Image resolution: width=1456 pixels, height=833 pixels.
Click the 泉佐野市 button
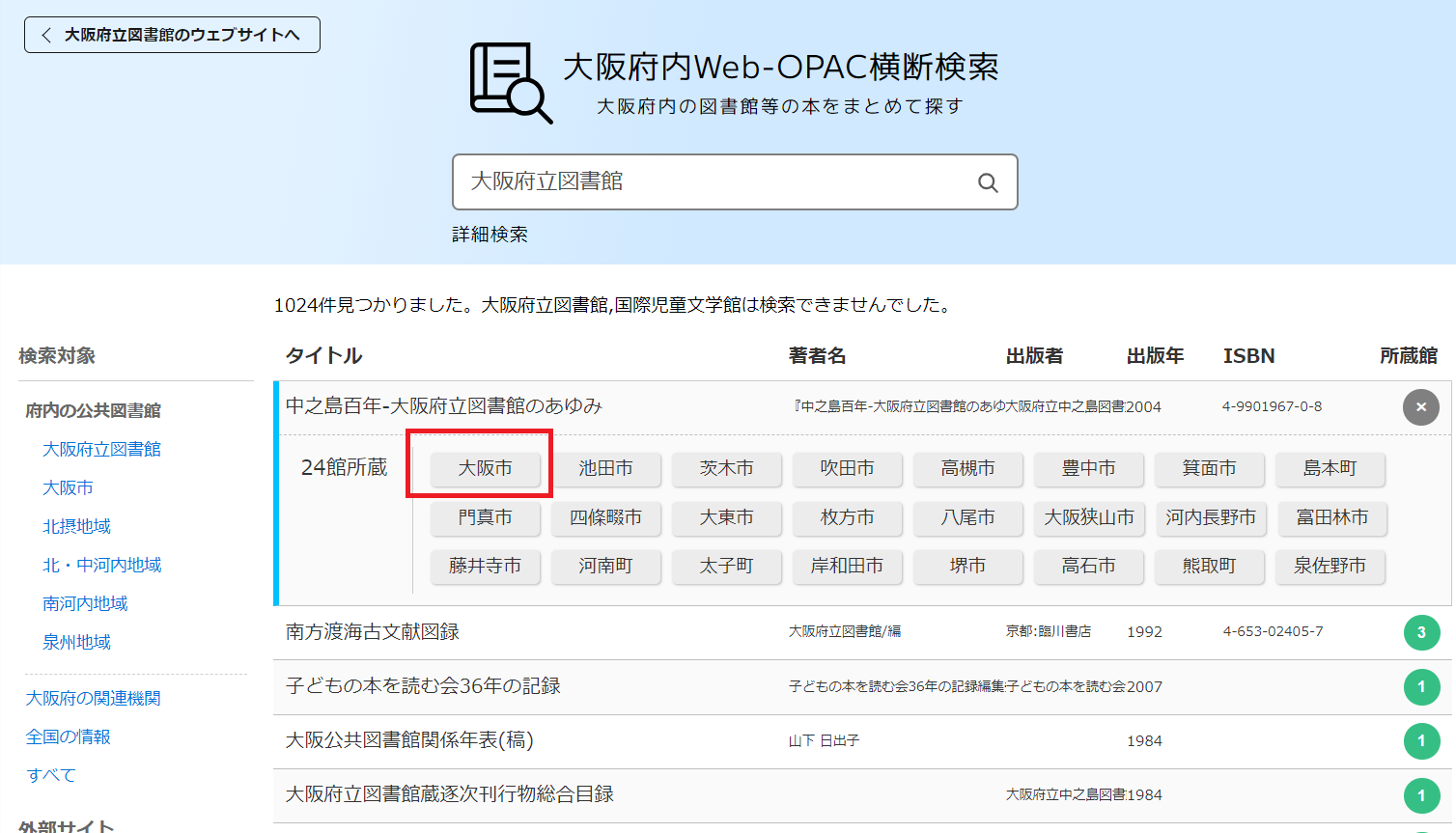click(x=1330, y=568)
